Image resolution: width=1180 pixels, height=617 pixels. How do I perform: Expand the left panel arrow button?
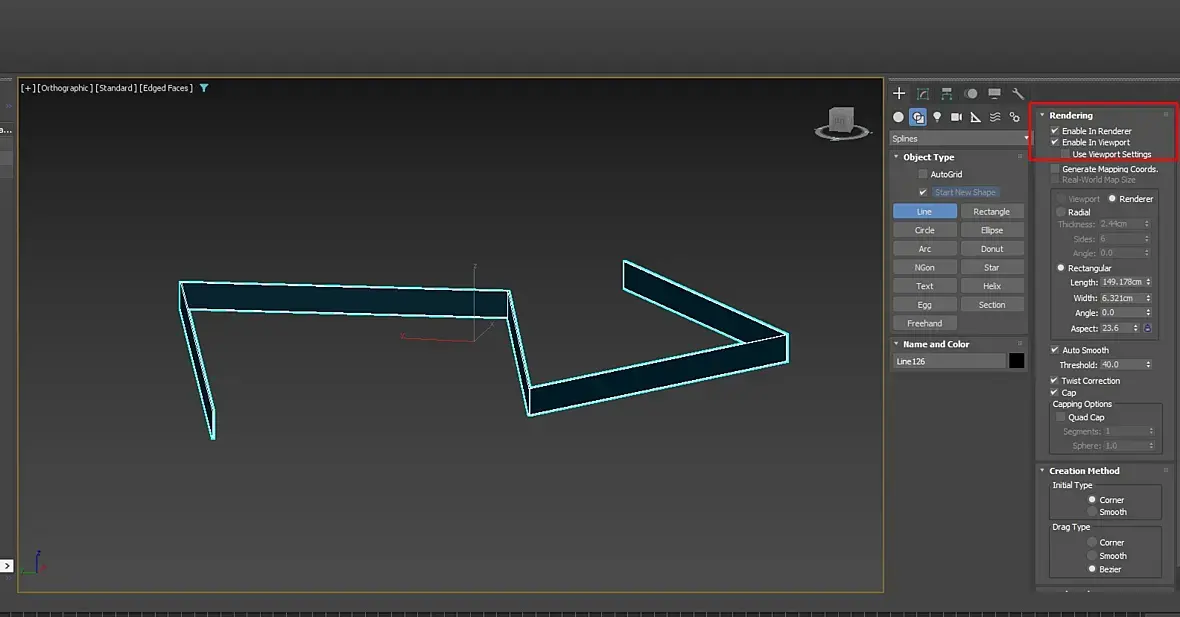coord(7,566)
